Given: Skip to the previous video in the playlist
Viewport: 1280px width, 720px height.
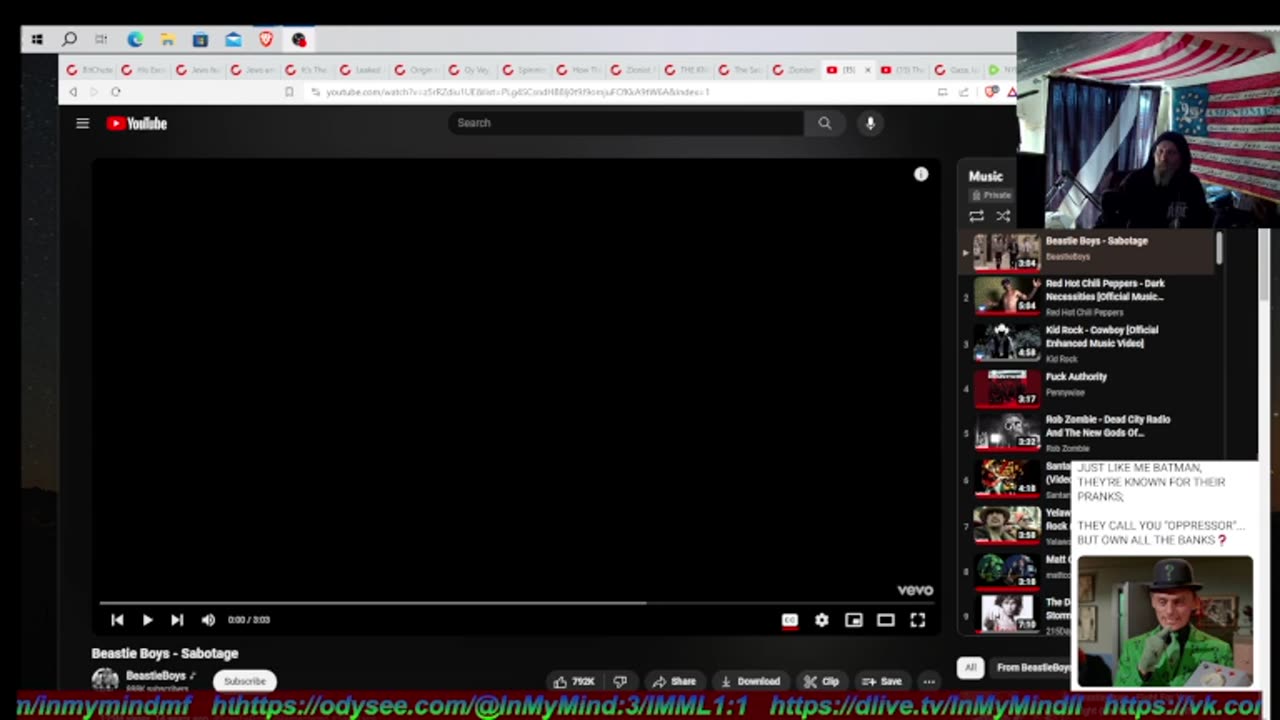Looking at the screenshot, I should tap(117, 620).
